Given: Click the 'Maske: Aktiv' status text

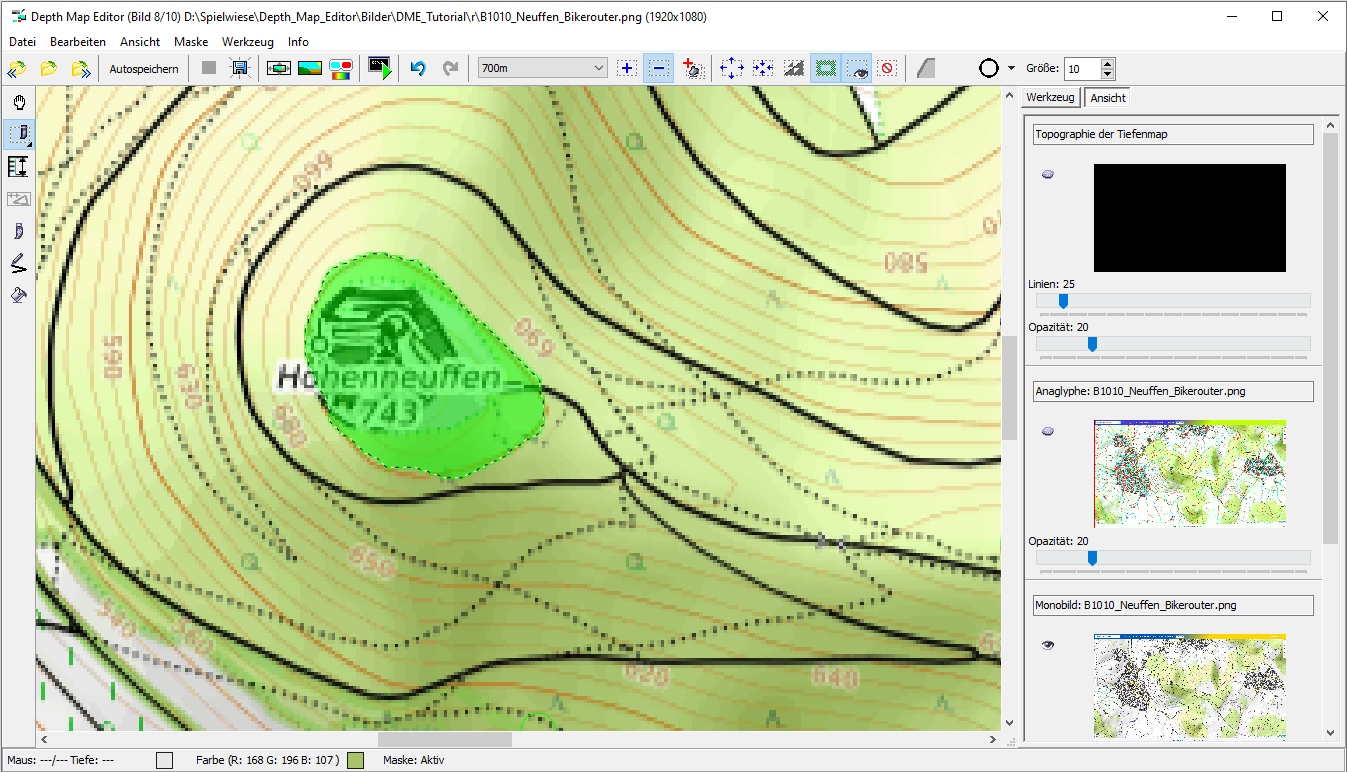Looking at the screenshot, I should click(414, 760).
